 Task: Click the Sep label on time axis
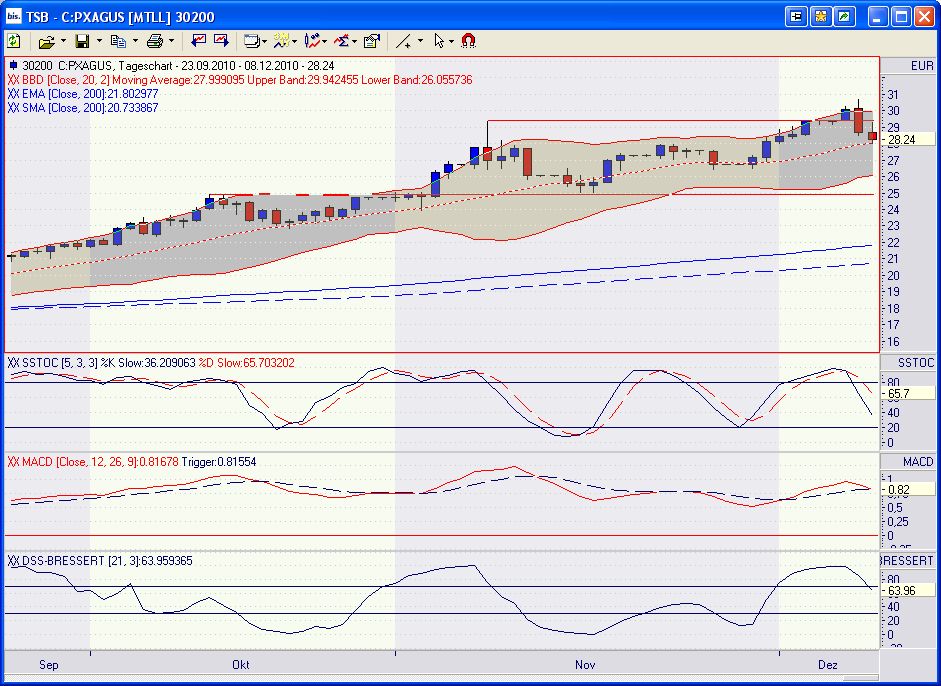click(x=49, y=664)
